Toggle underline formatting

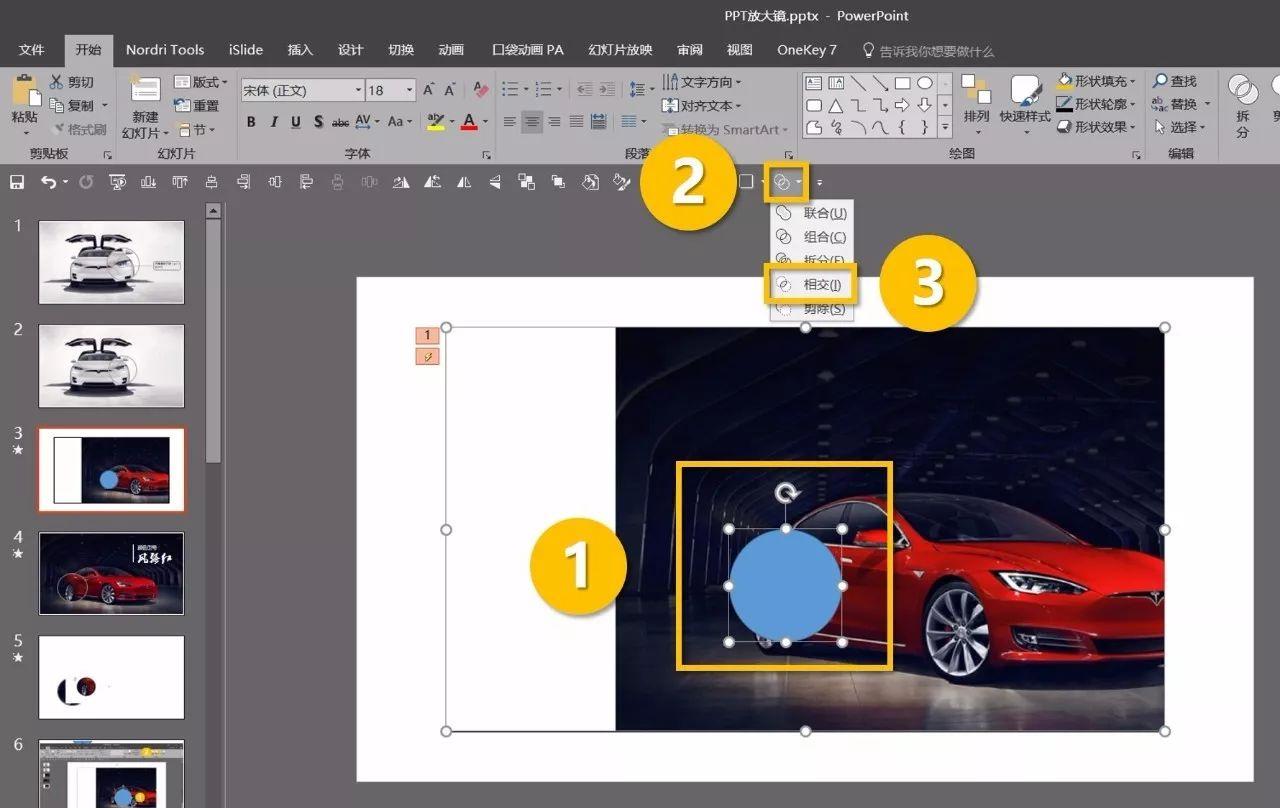tap(296, 122)
